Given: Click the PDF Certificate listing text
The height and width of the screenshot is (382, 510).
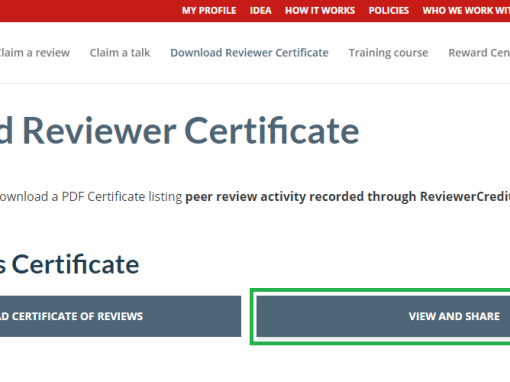Looking at the screenshot, I should [122, 197].
